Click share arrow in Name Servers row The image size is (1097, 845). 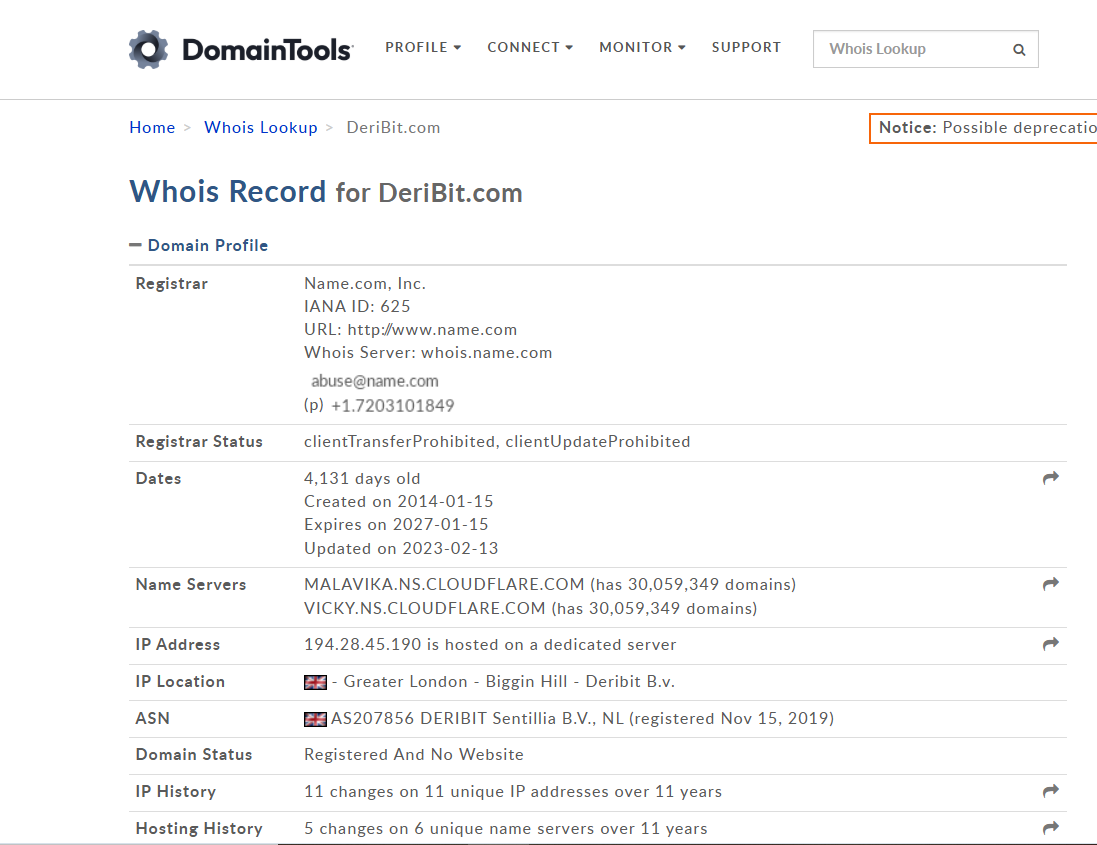[1050, 584]
